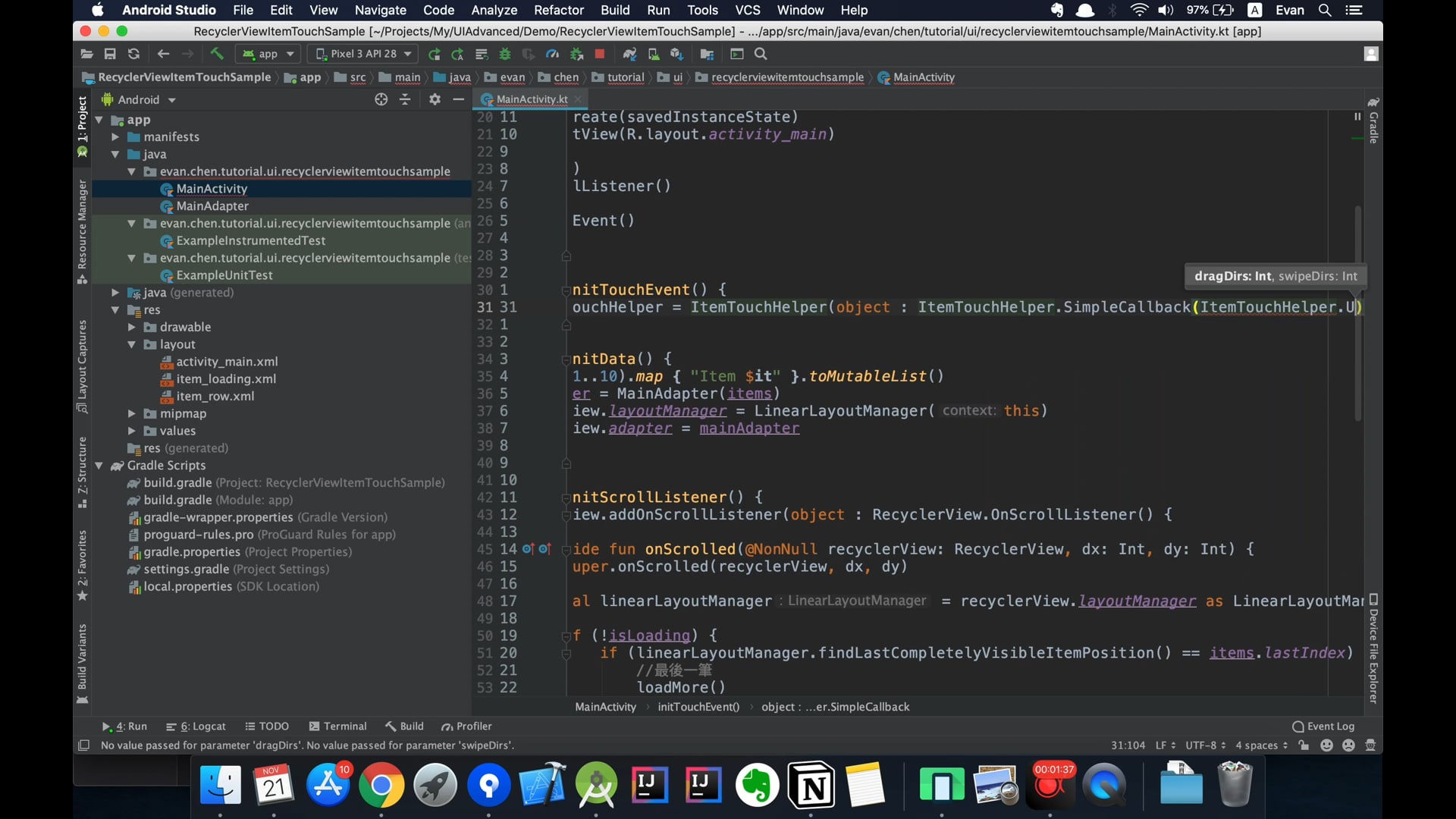Open the Refactor menu
The height and width of the screenshot is (819, 1456).
coord(558,10)
